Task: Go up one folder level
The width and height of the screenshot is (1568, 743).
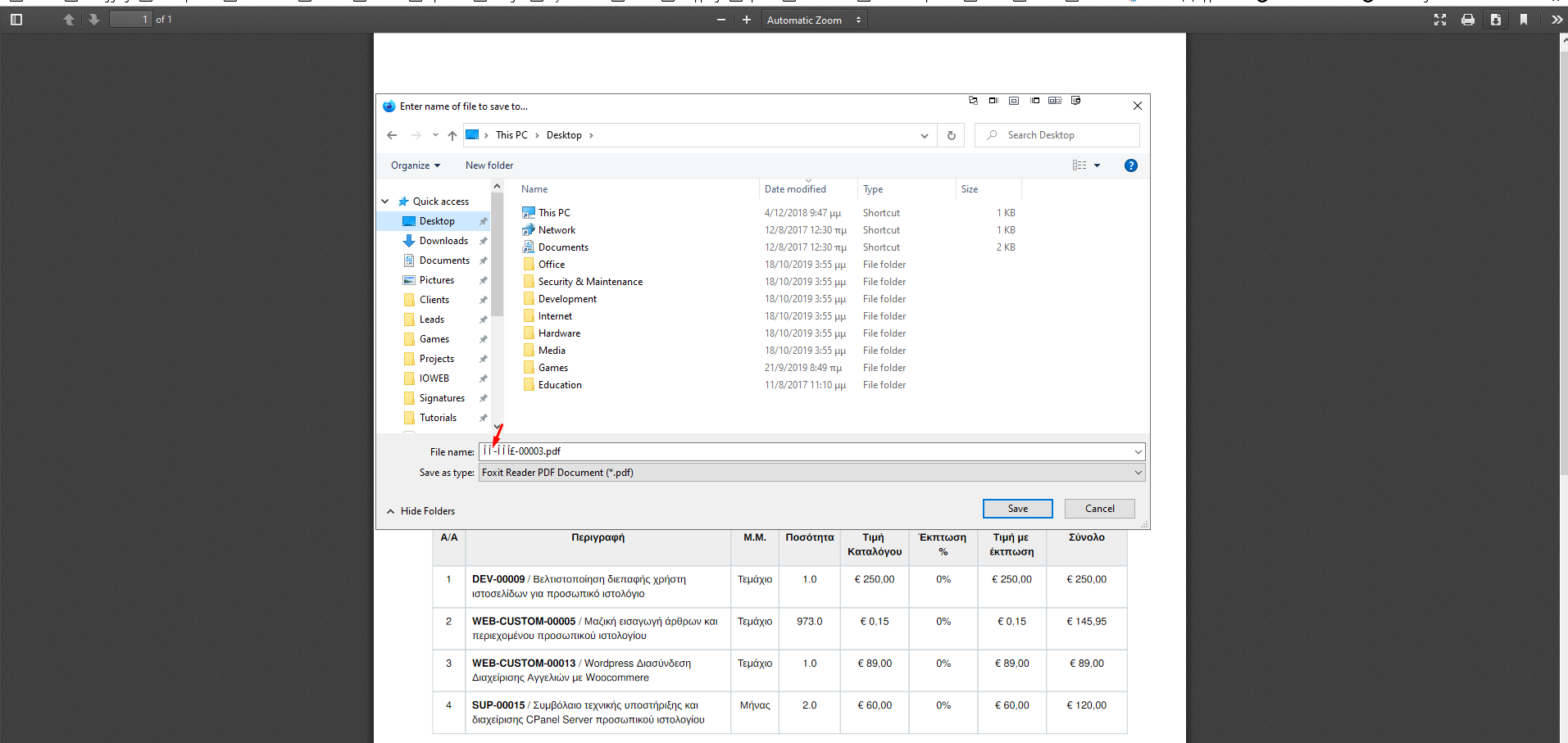Action: [452, 135]
